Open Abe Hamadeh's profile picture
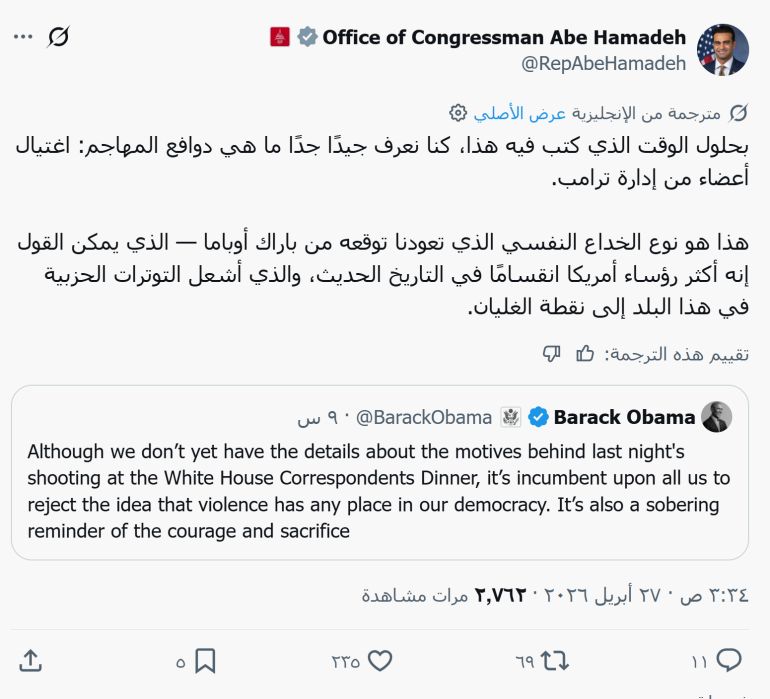The width and height of the screenshot is (770, 699). pyautogui.click(x=722, y=50)
